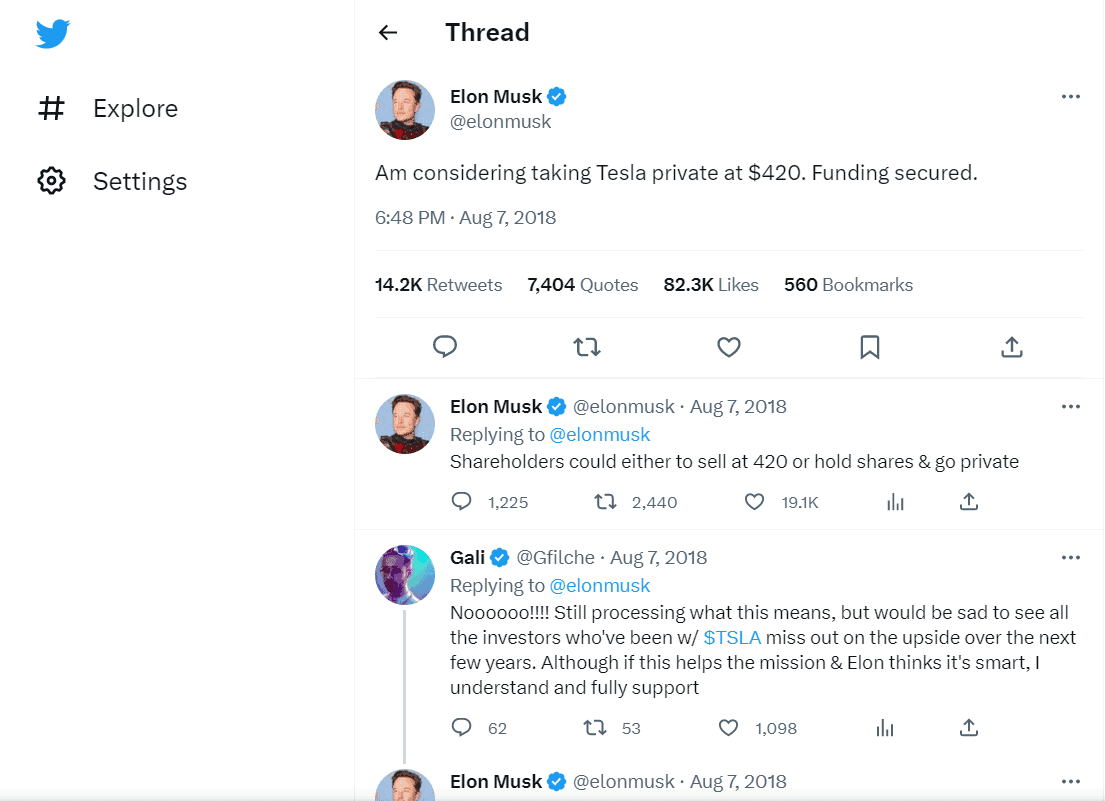Open the 7,404 Quotes list
The width and height of the screenshot is (1105, 801).
[582, 285]
